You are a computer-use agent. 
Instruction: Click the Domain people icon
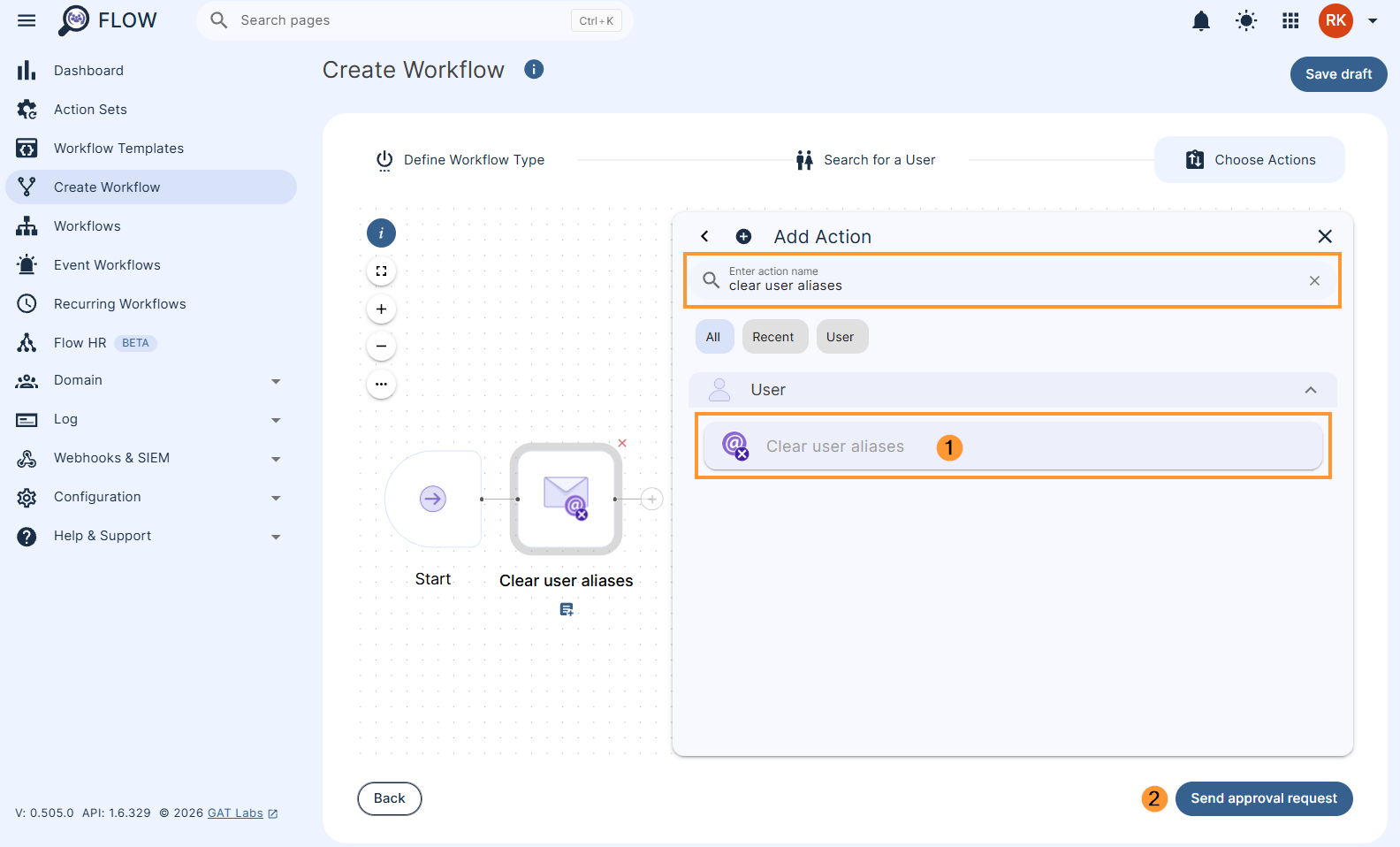click(x=27, y=381)
